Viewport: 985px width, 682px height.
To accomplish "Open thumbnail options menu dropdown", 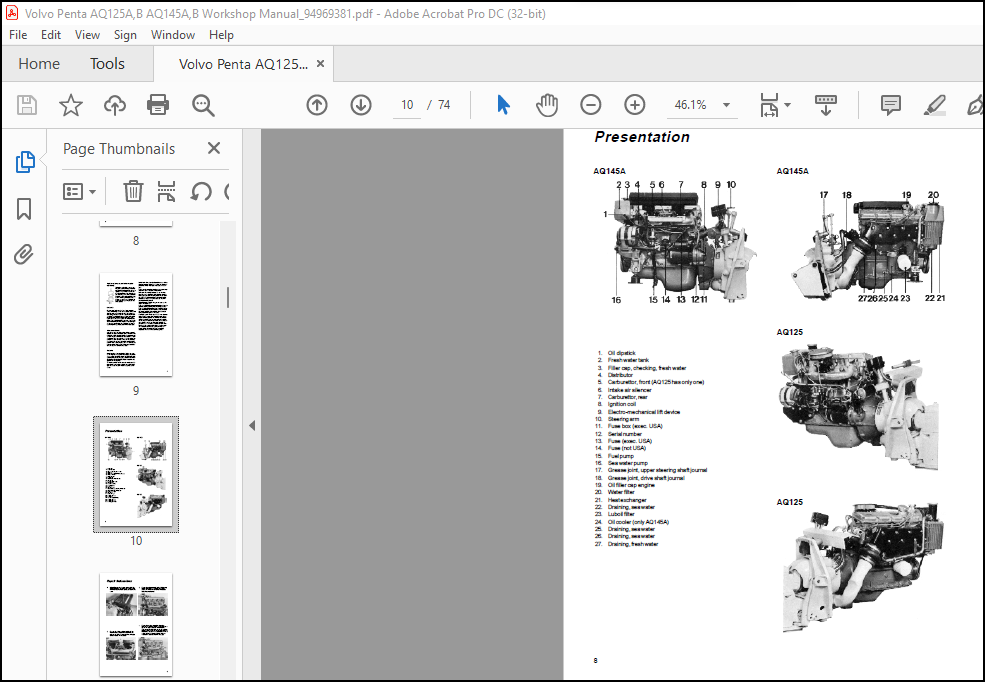I will [79, 192].
